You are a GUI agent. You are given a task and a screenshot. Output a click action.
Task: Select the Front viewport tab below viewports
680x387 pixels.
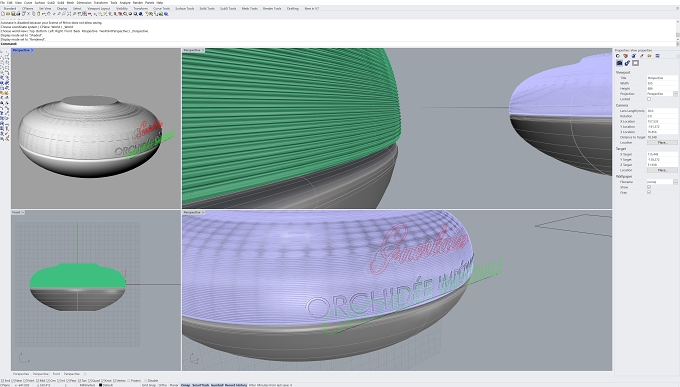(56, 374)
